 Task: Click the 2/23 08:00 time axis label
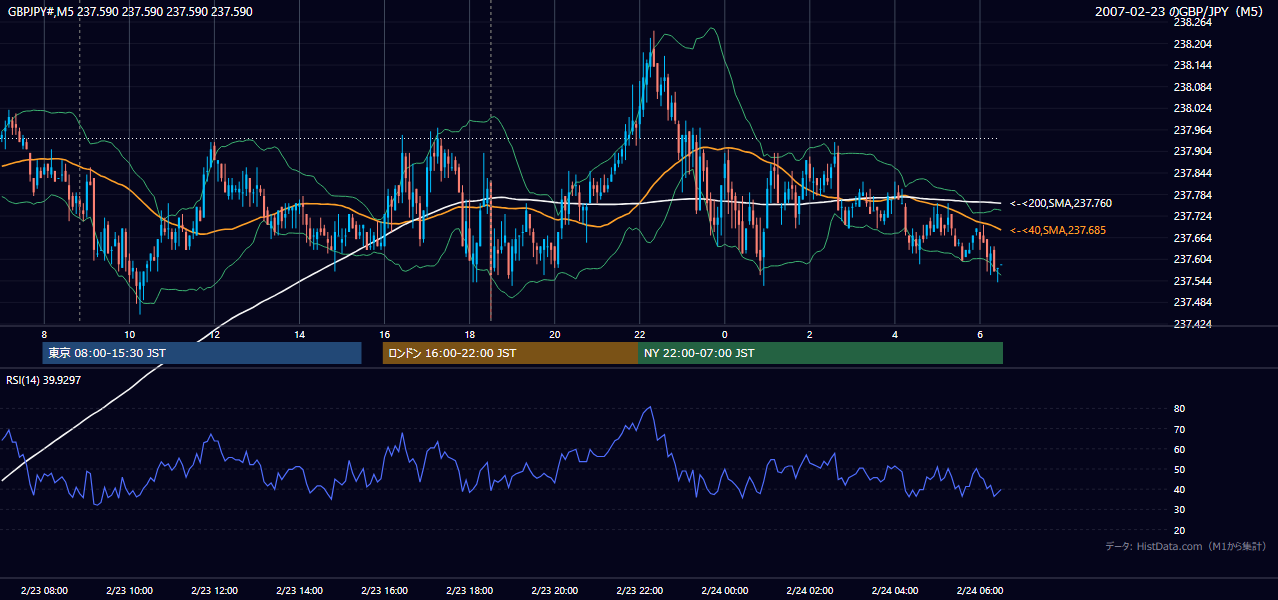tap(44, 591)
